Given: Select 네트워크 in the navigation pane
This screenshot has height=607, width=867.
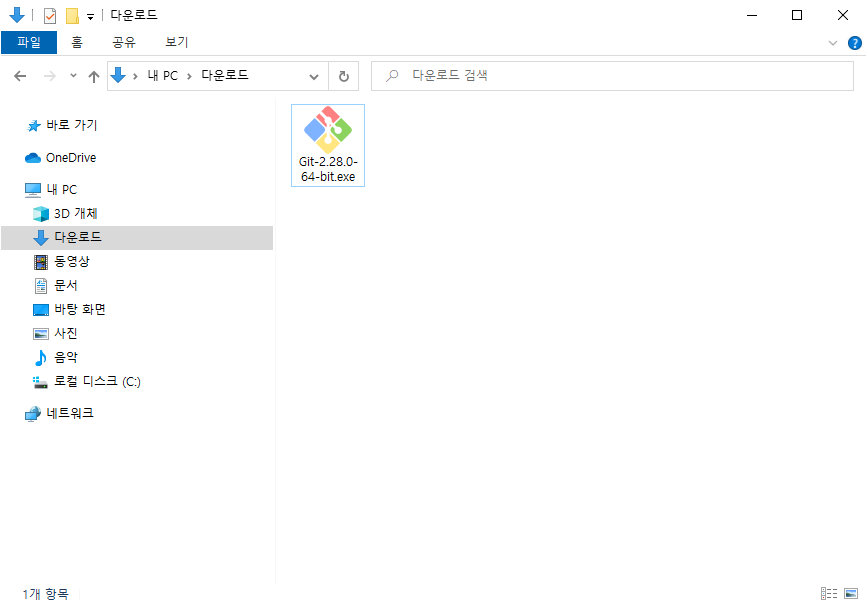Looking at the screenshot, I should [x=59, y=413].
